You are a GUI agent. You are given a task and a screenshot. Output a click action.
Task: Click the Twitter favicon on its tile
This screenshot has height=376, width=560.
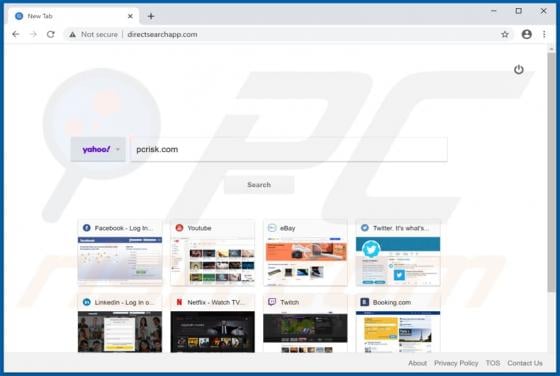[x=365, y=228]
